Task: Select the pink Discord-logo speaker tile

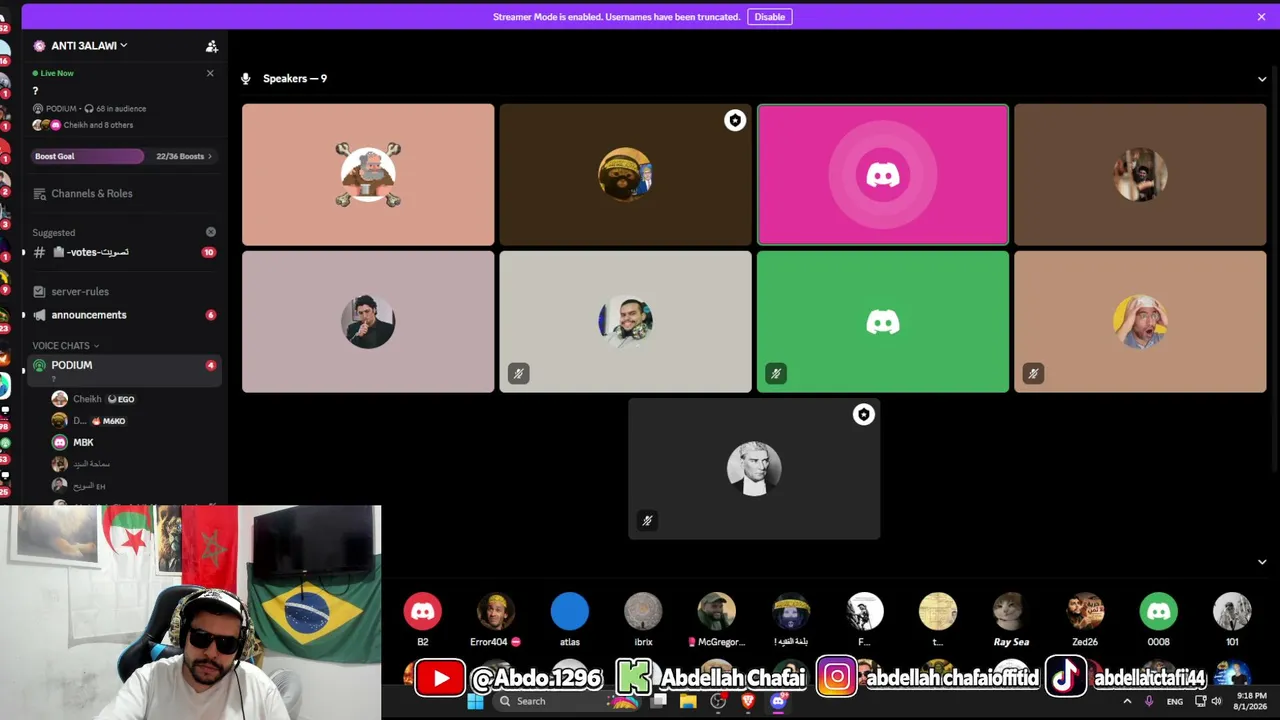Action: [883, 175]
